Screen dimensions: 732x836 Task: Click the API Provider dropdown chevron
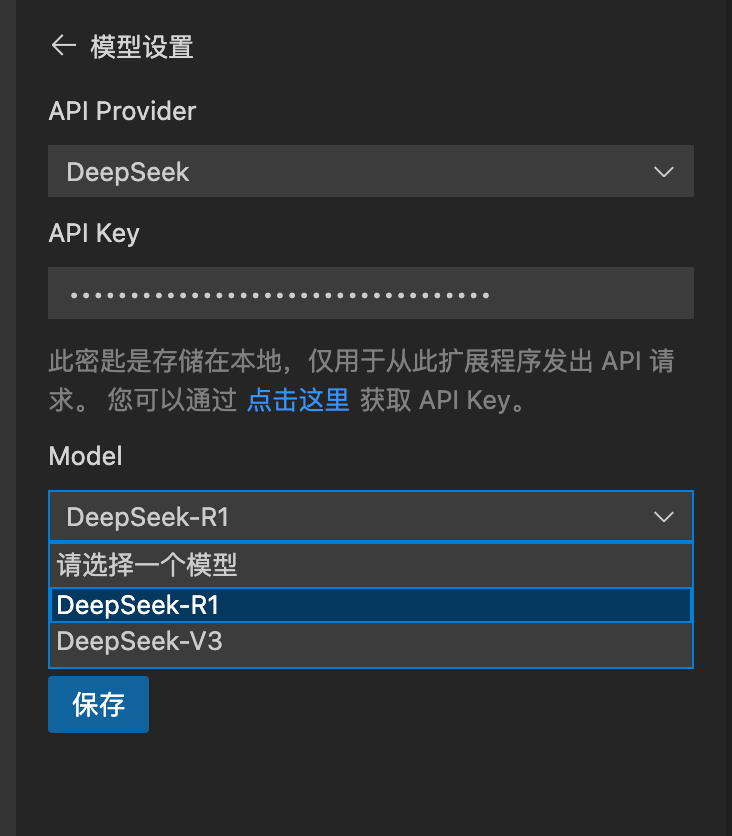(x=664, y=172)
